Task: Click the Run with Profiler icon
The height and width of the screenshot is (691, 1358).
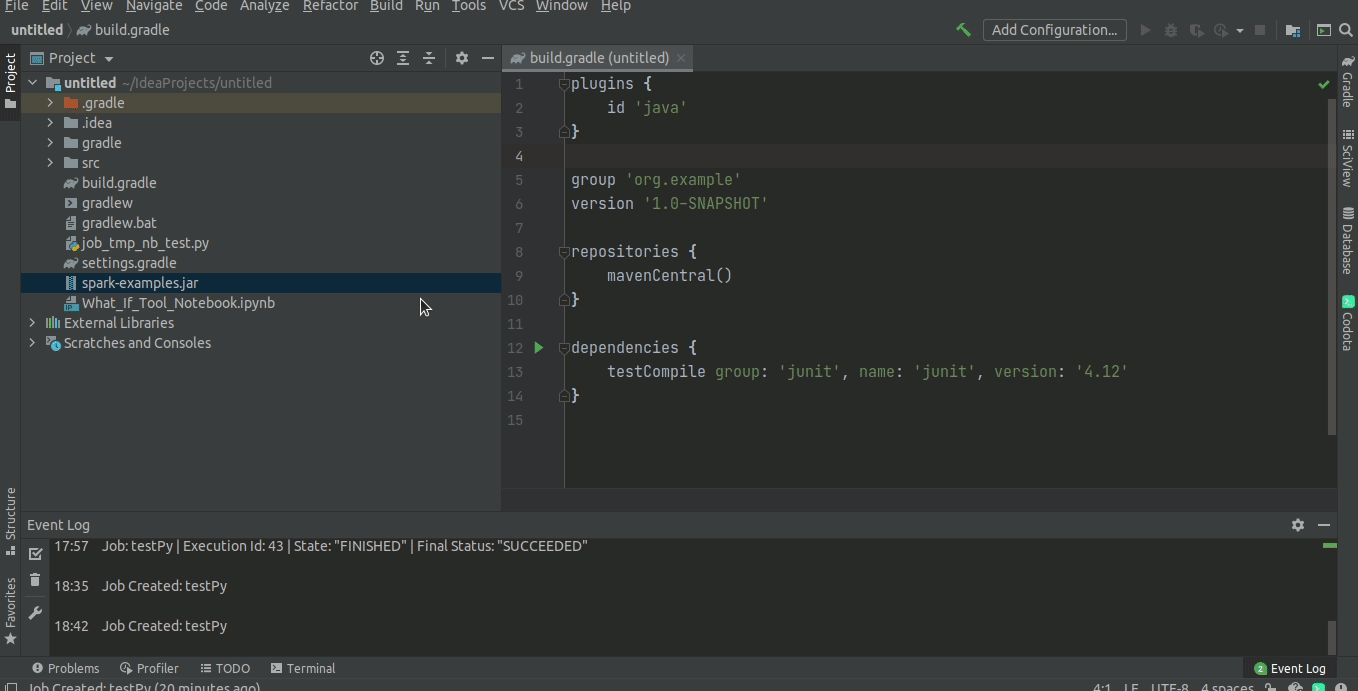Action: tap(1221, 30)
